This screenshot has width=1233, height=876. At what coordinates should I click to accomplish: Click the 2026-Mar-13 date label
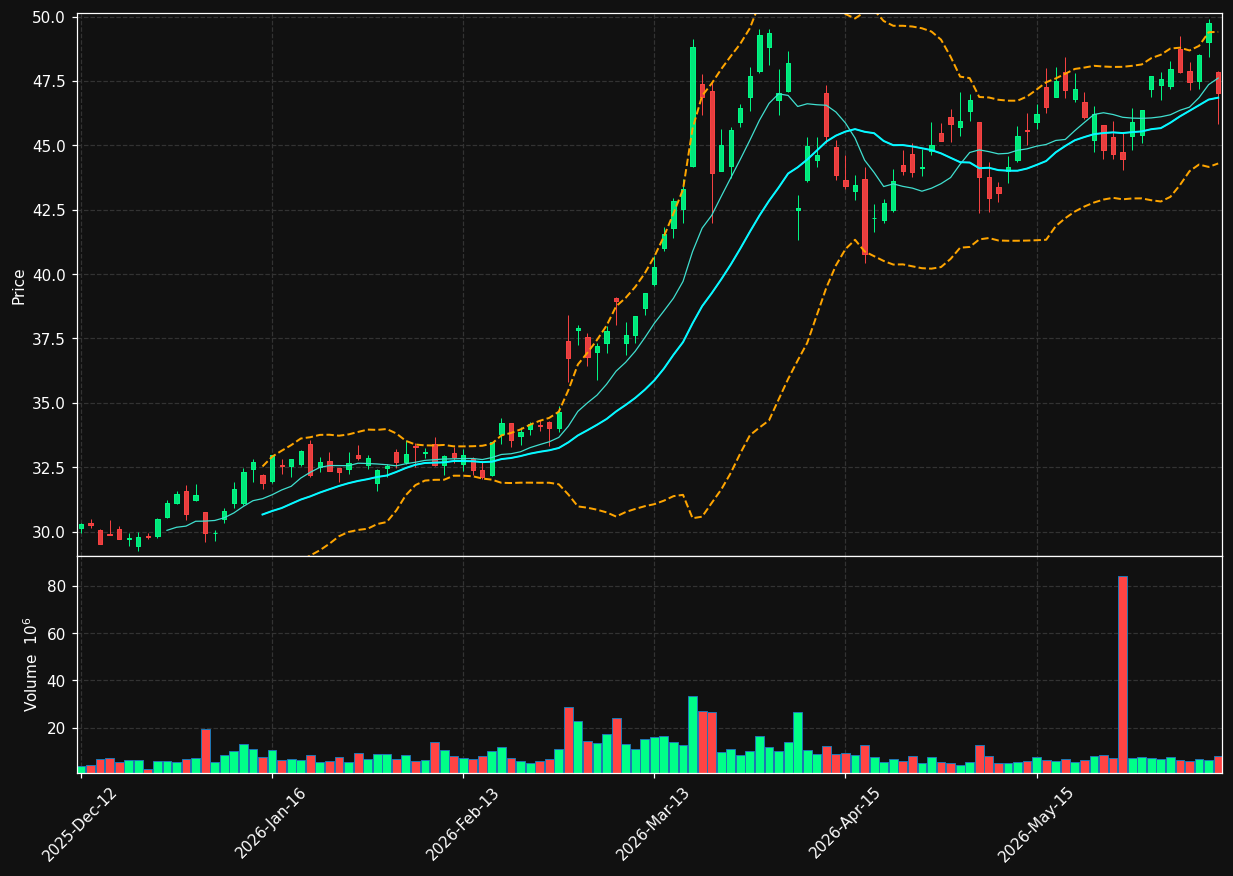[652, 825]
